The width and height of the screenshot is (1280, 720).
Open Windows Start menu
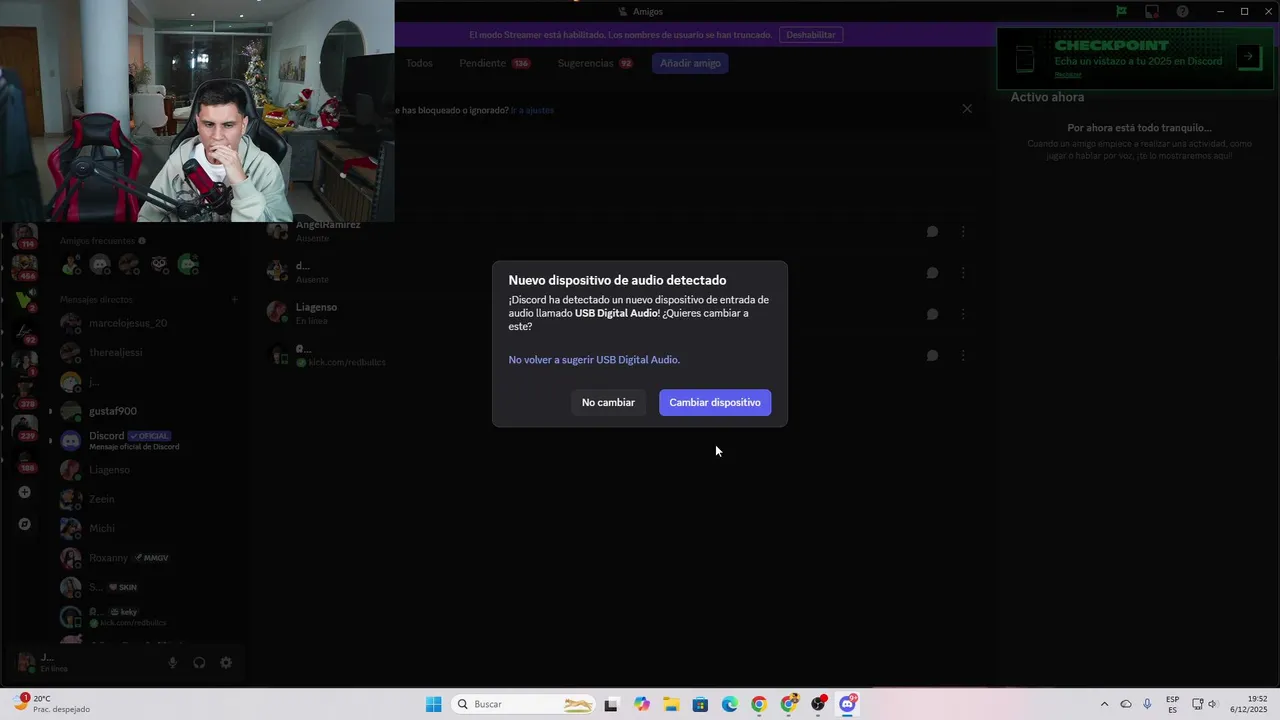point(433,704)
